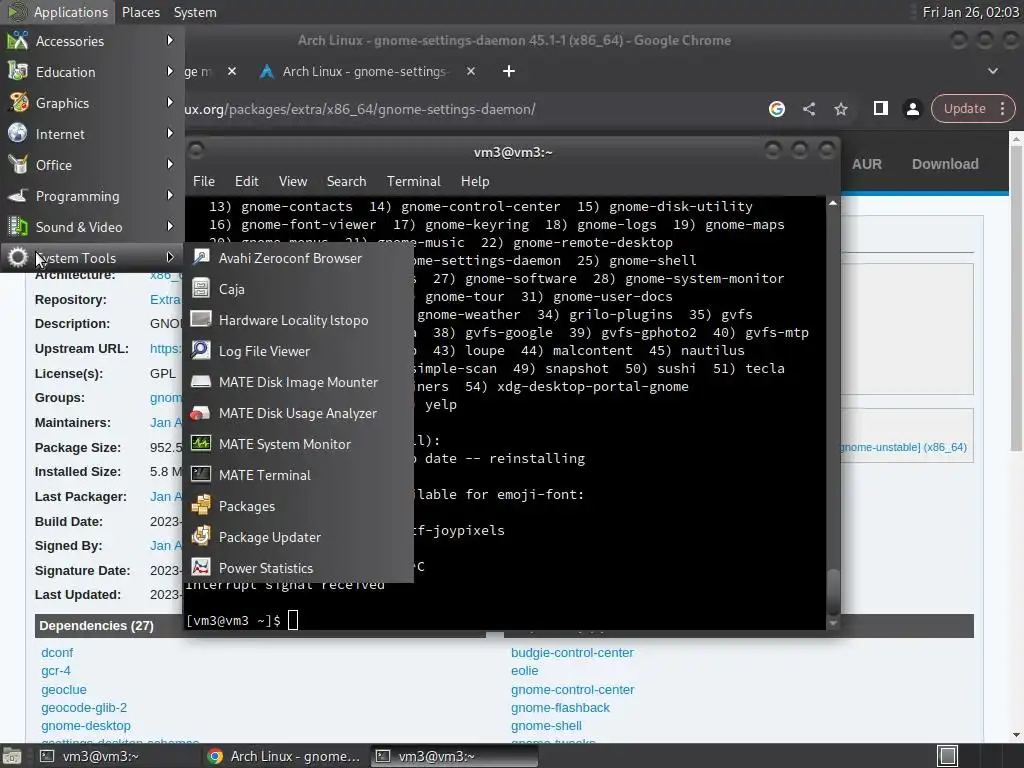Open Chrome three-dot menu
The width and height of the screenshot is (1024, 768).
pos(1002,108)
